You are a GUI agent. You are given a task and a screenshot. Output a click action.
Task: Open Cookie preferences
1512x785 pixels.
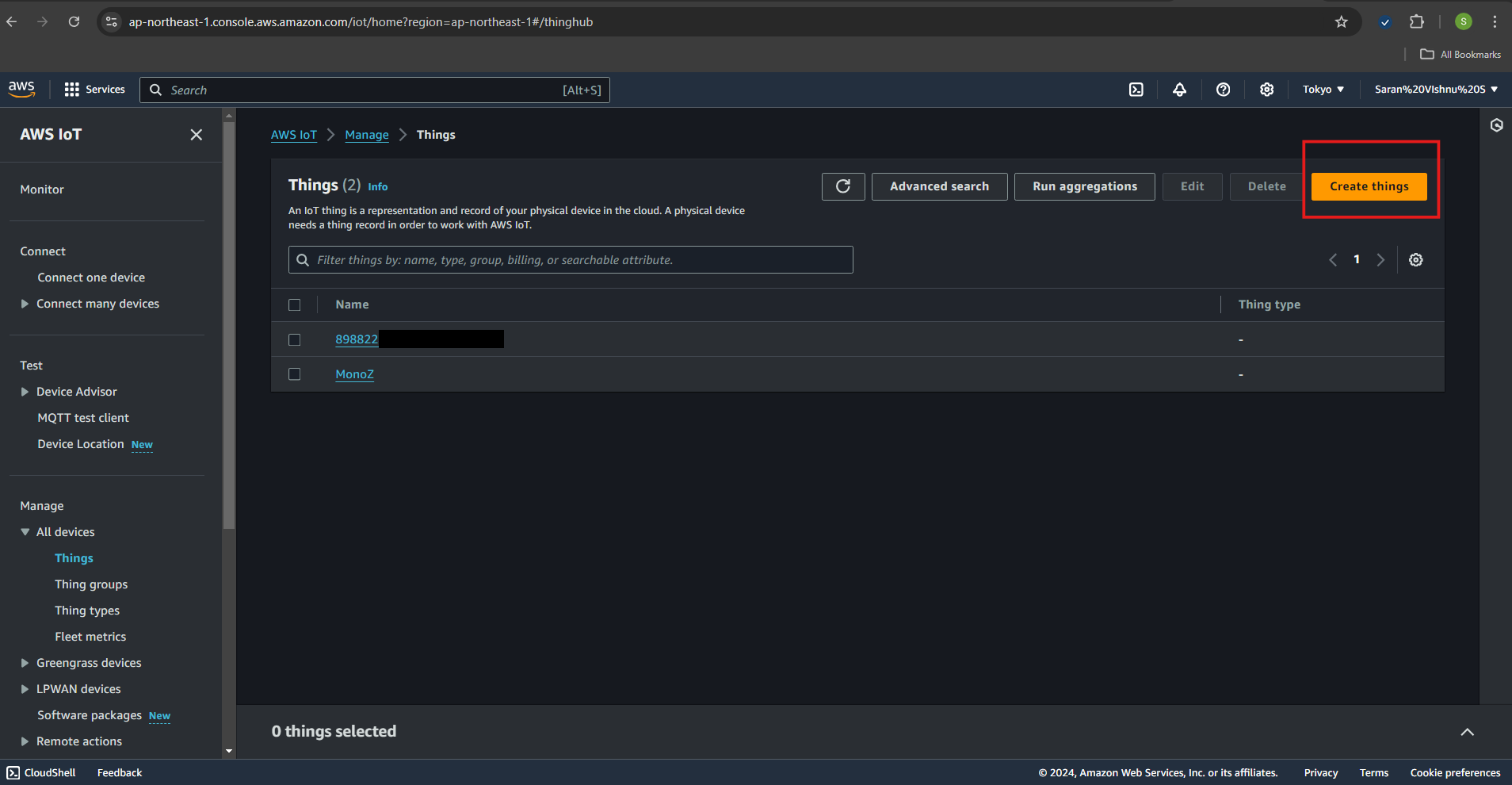[x=1456, y=772]
